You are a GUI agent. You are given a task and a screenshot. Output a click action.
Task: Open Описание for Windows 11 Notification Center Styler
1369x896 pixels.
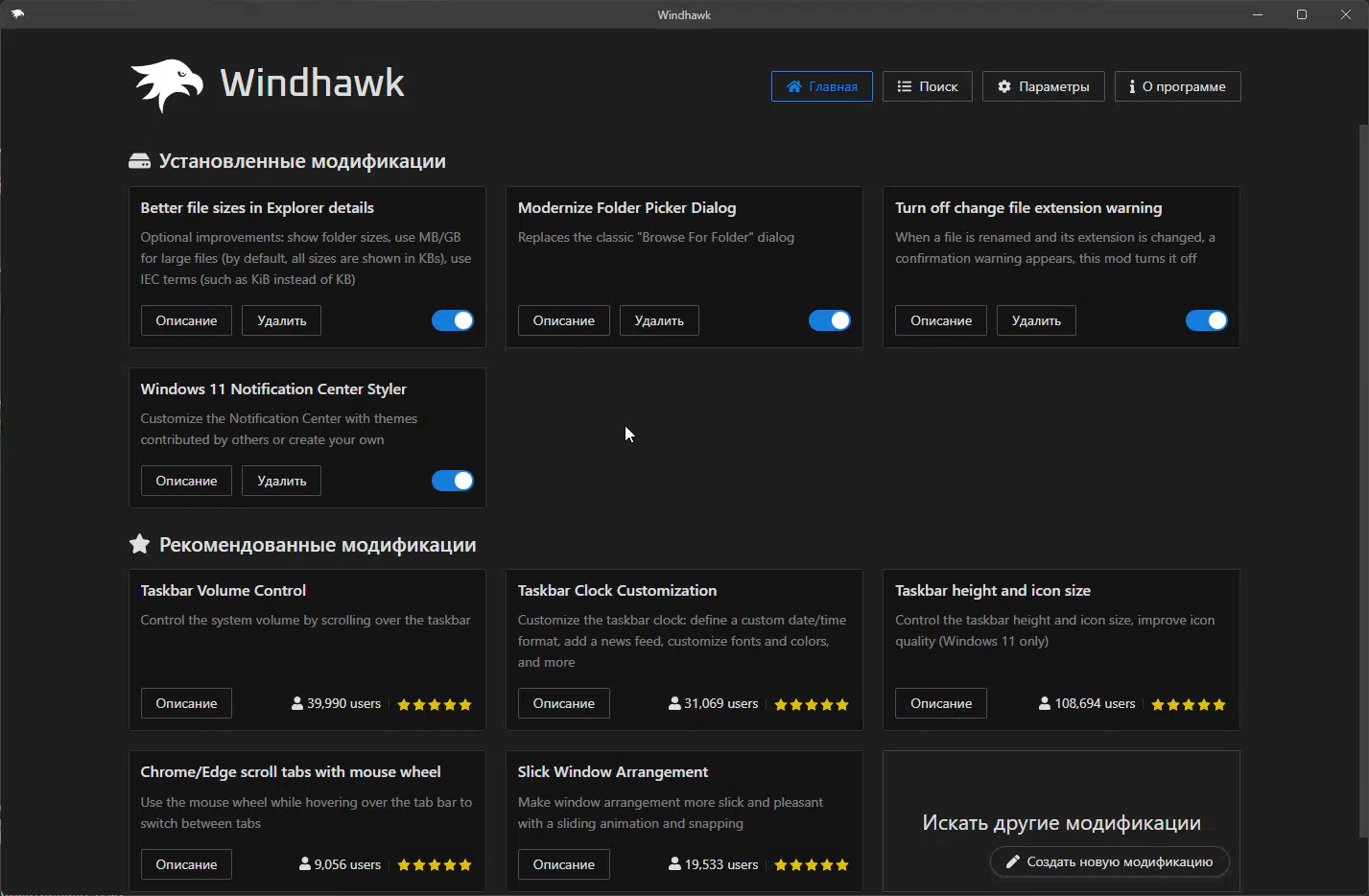[186, 481]
